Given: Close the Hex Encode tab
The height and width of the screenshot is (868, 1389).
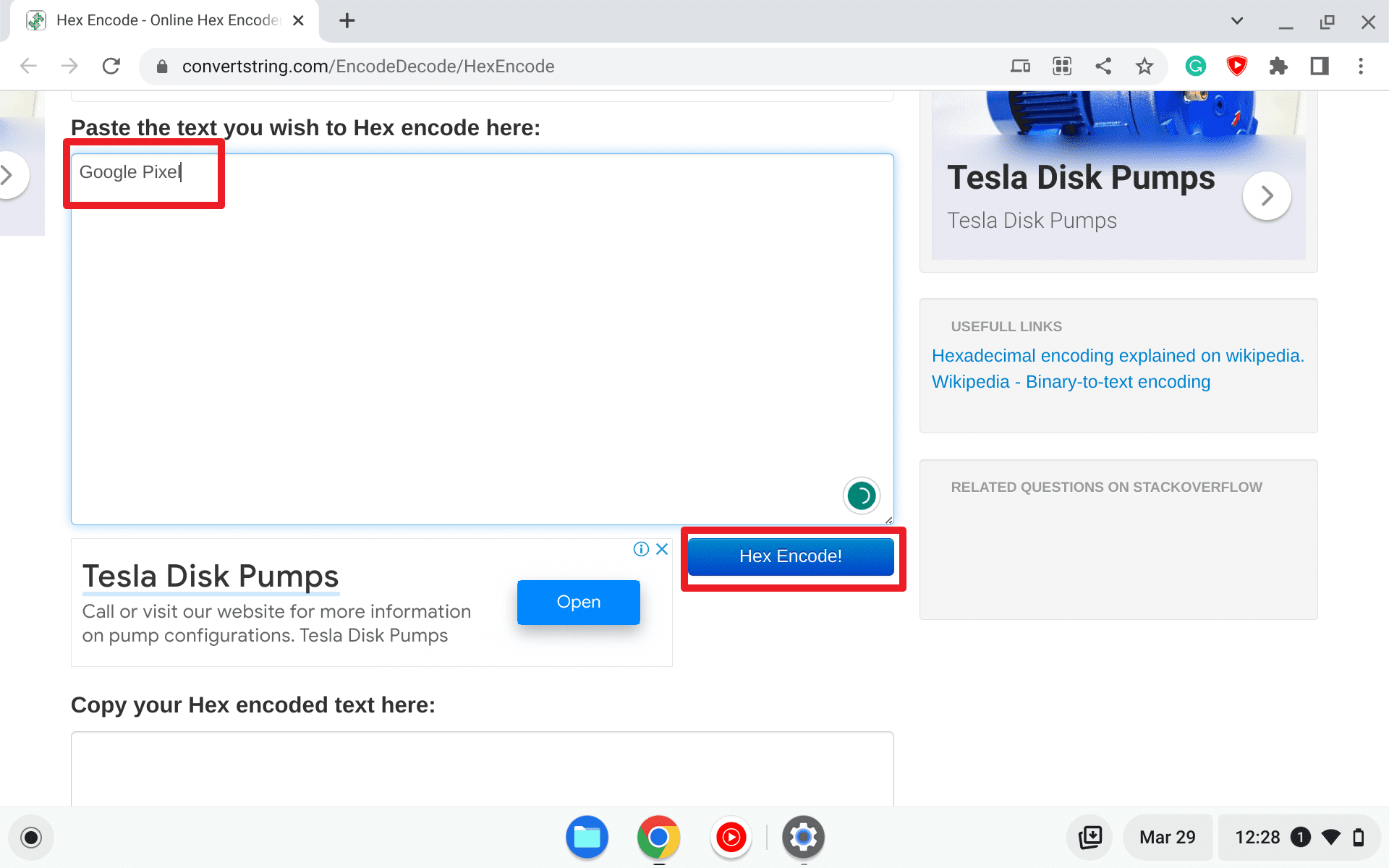Looking at the screenshot, I should (x=298, y=20).
